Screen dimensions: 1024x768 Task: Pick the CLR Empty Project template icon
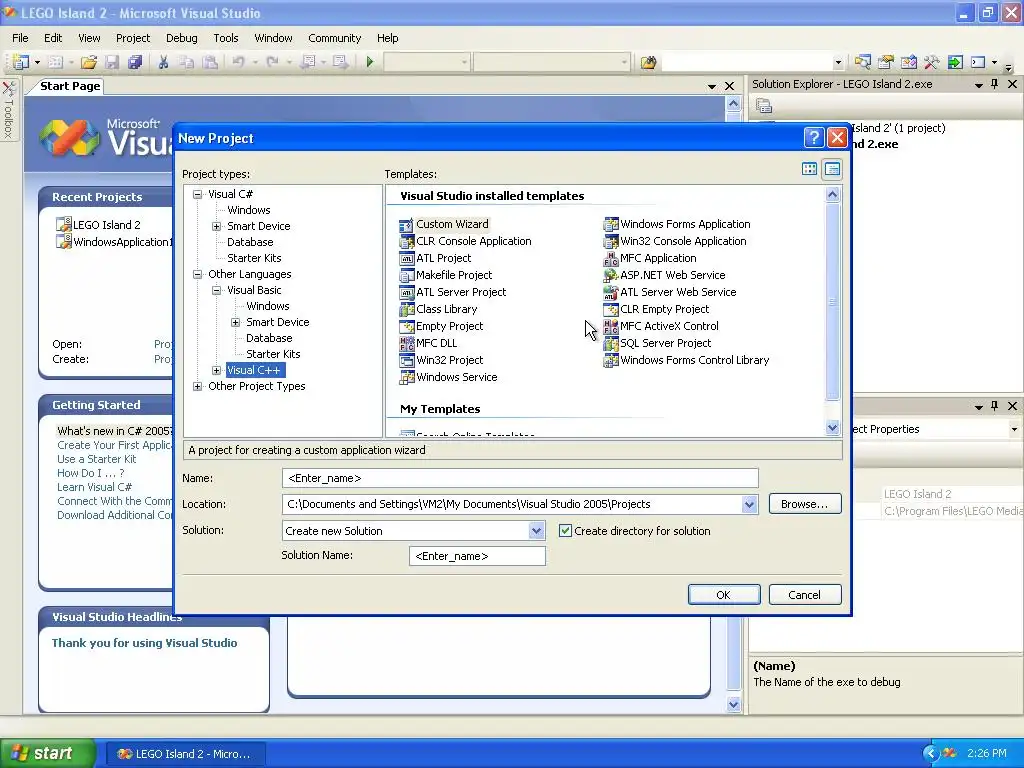click(611, 310)
